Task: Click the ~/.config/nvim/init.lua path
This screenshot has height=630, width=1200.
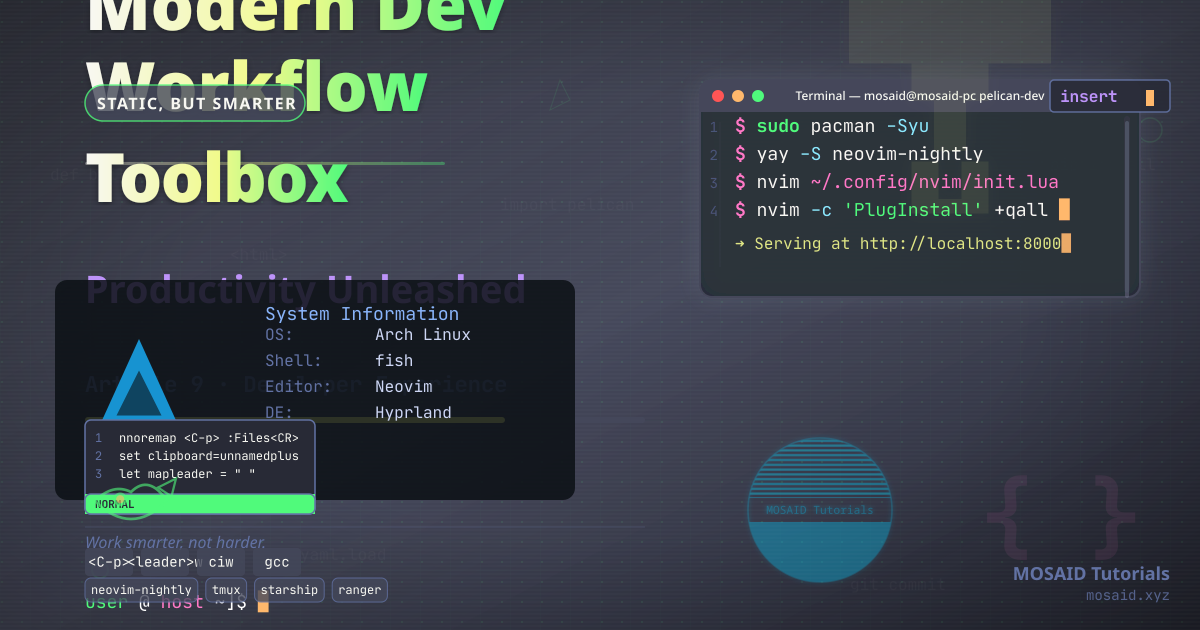Action: 933,182
